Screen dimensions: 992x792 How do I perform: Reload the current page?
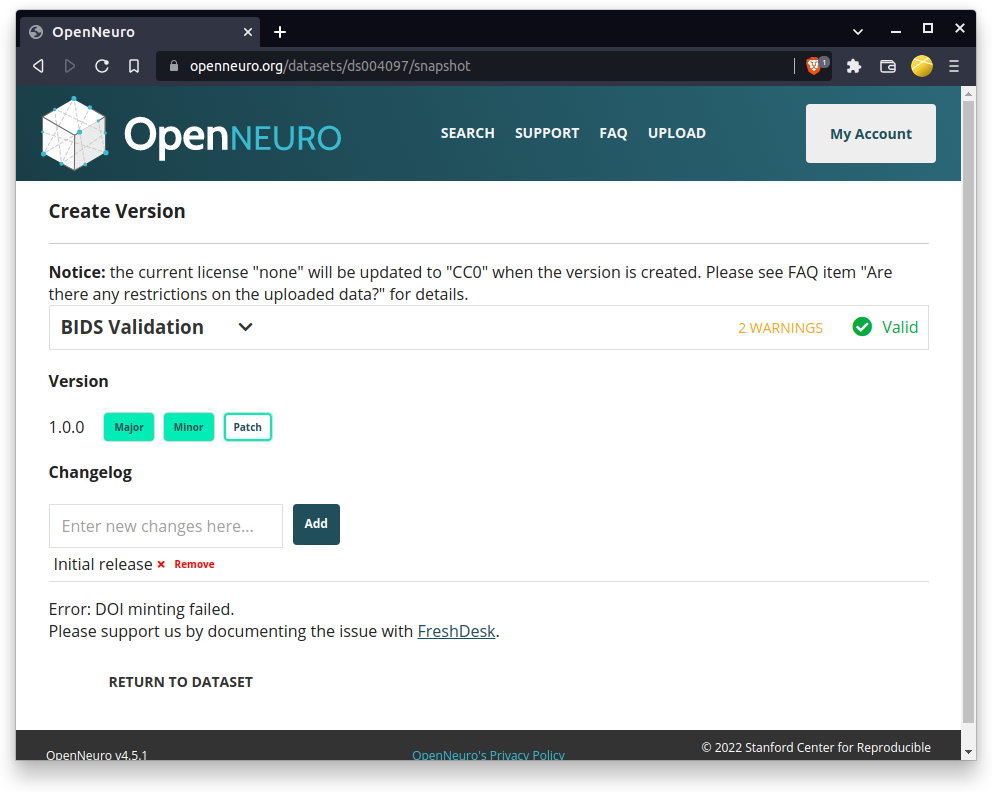click(x=103, y=65)
